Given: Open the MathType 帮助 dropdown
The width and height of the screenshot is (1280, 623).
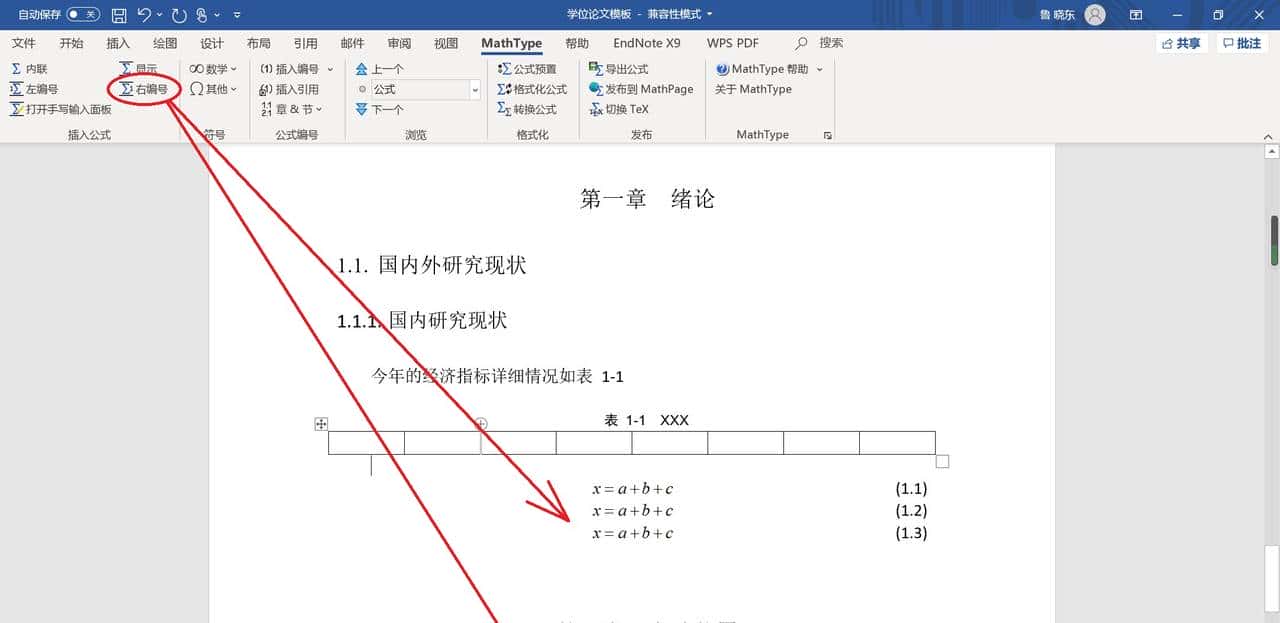Looking at the screenshot, I should [768, 68].
